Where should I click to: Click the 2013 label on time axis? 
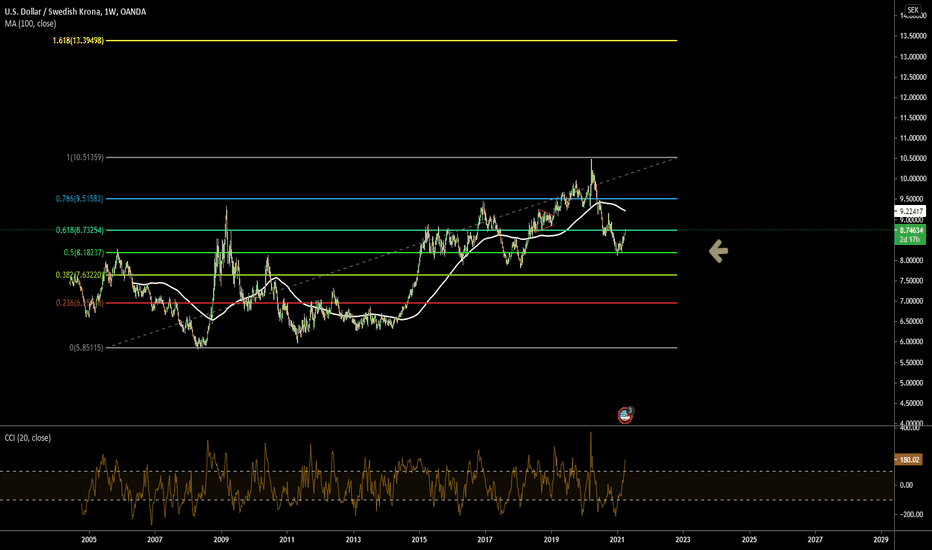353,540
